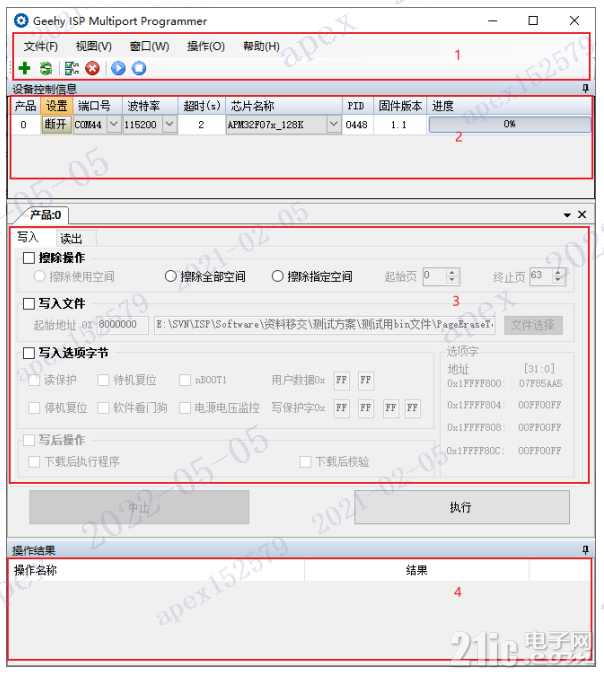Expand the COM44 port dropdown
Viewport: 604px width, 674px height.
point(113,125)
